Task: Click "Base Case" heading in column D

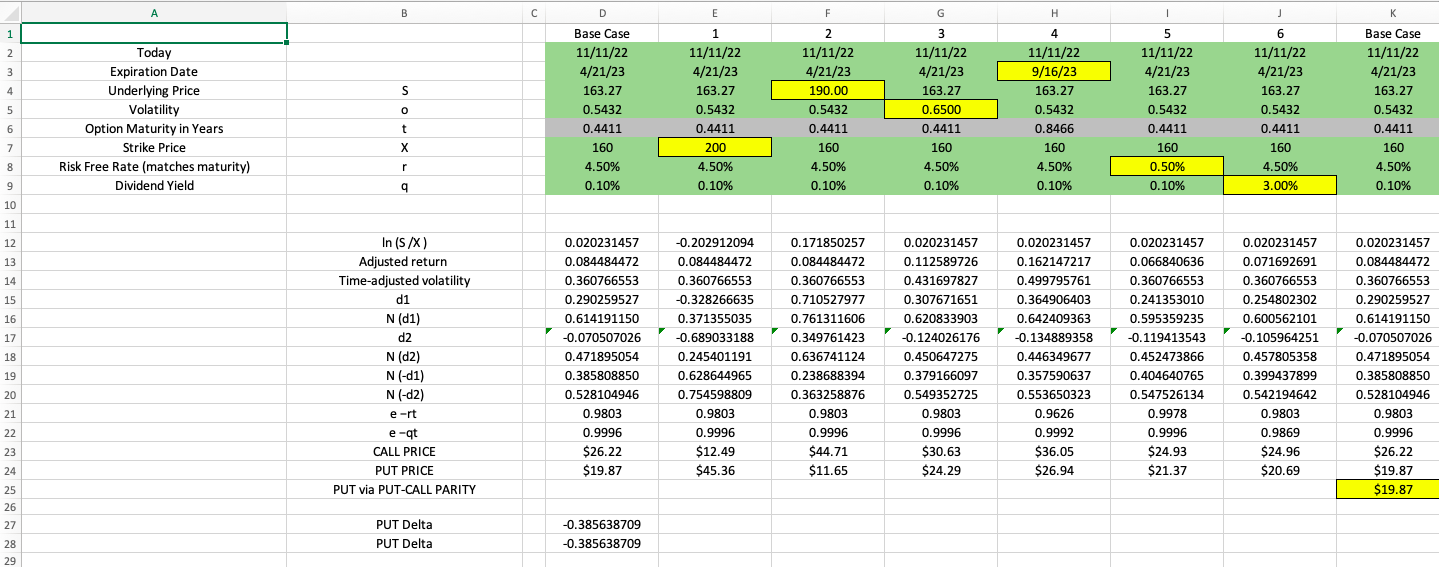Action: (602, 33)
